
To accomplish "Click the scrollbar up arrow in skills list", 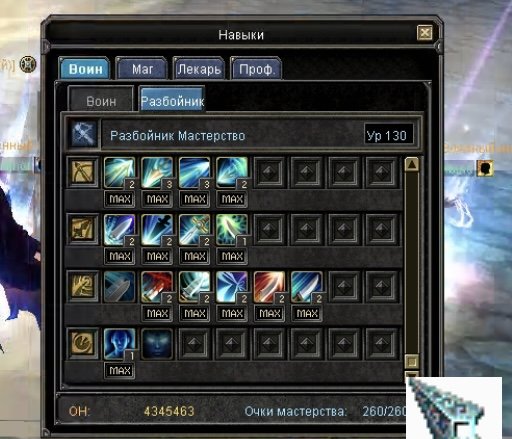I will click(412, 164).
